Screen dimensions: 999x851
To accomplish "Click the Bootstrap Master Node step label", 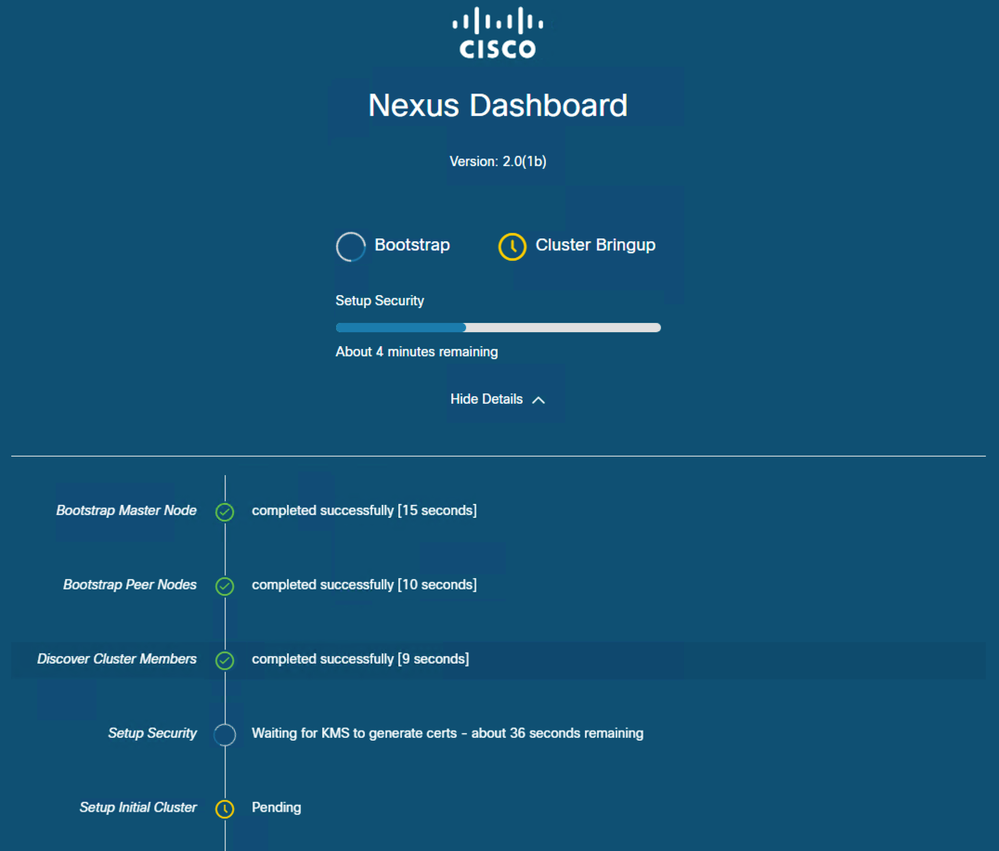I will tap(126, 510).
